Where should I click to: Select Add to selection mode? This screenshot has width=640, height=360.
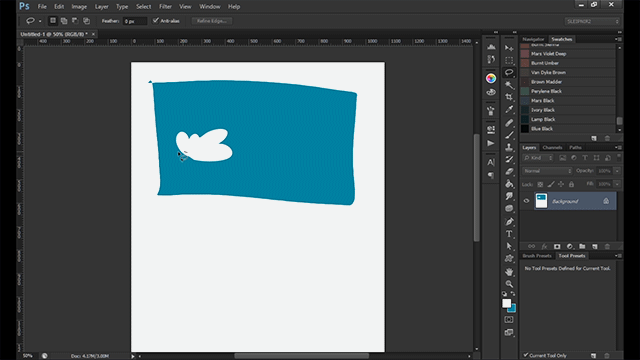[64, 21]
